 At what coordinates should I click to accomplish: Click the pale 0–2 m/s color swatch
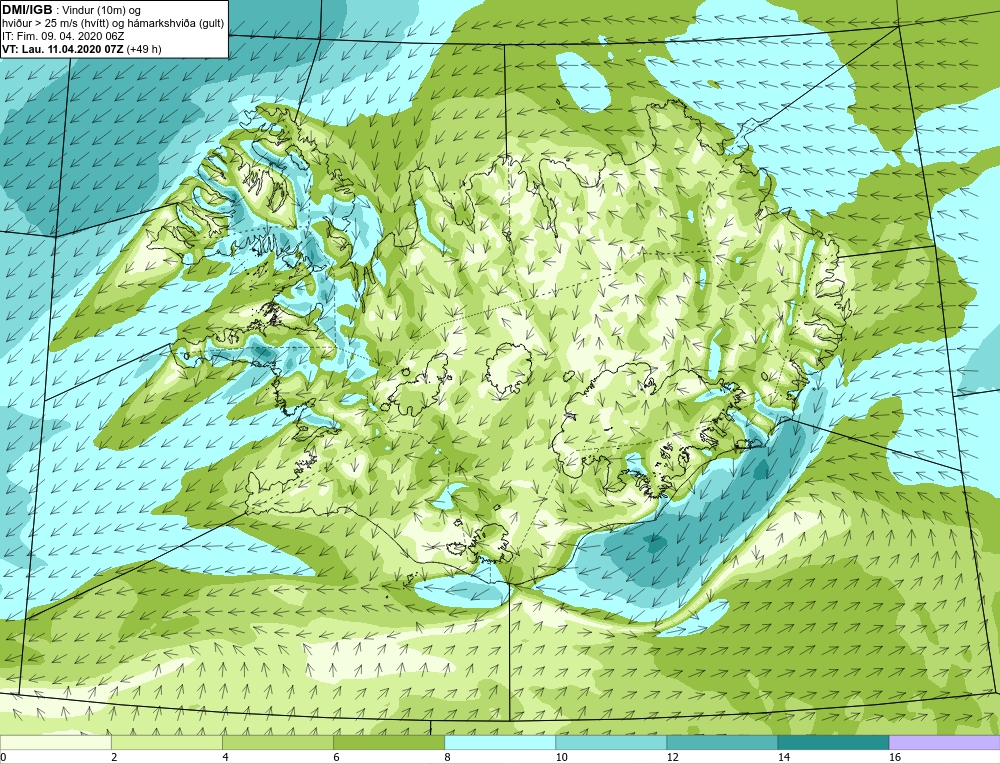pyautogui.click(x=55, y=742)
